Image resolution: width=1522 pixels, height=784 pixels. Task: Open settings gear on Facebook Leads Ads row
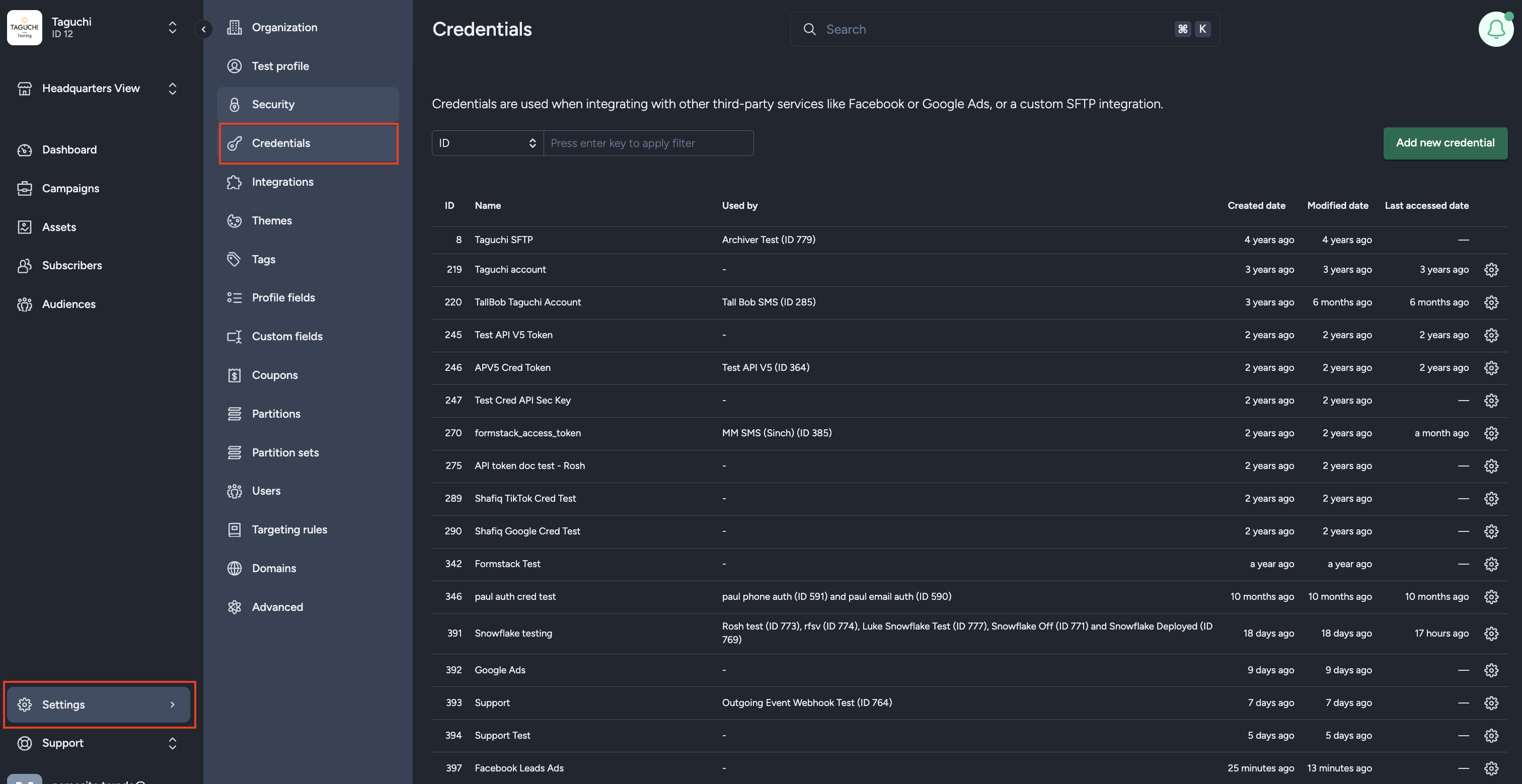(x=1491, y=768)
